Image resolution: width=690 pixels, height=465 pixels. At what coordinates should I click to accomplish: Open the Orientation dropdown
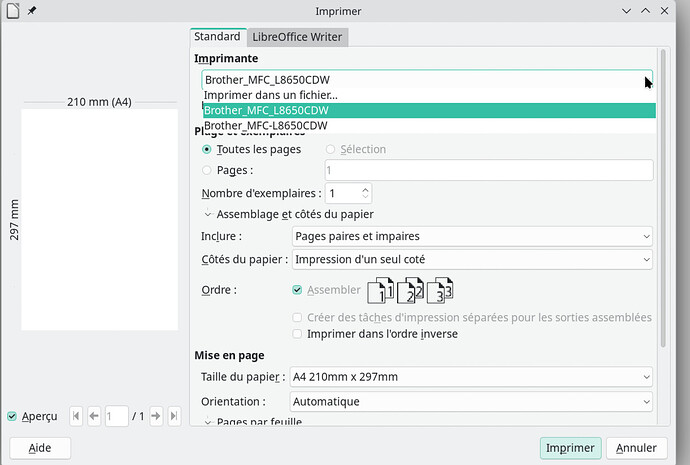point(471,401)
